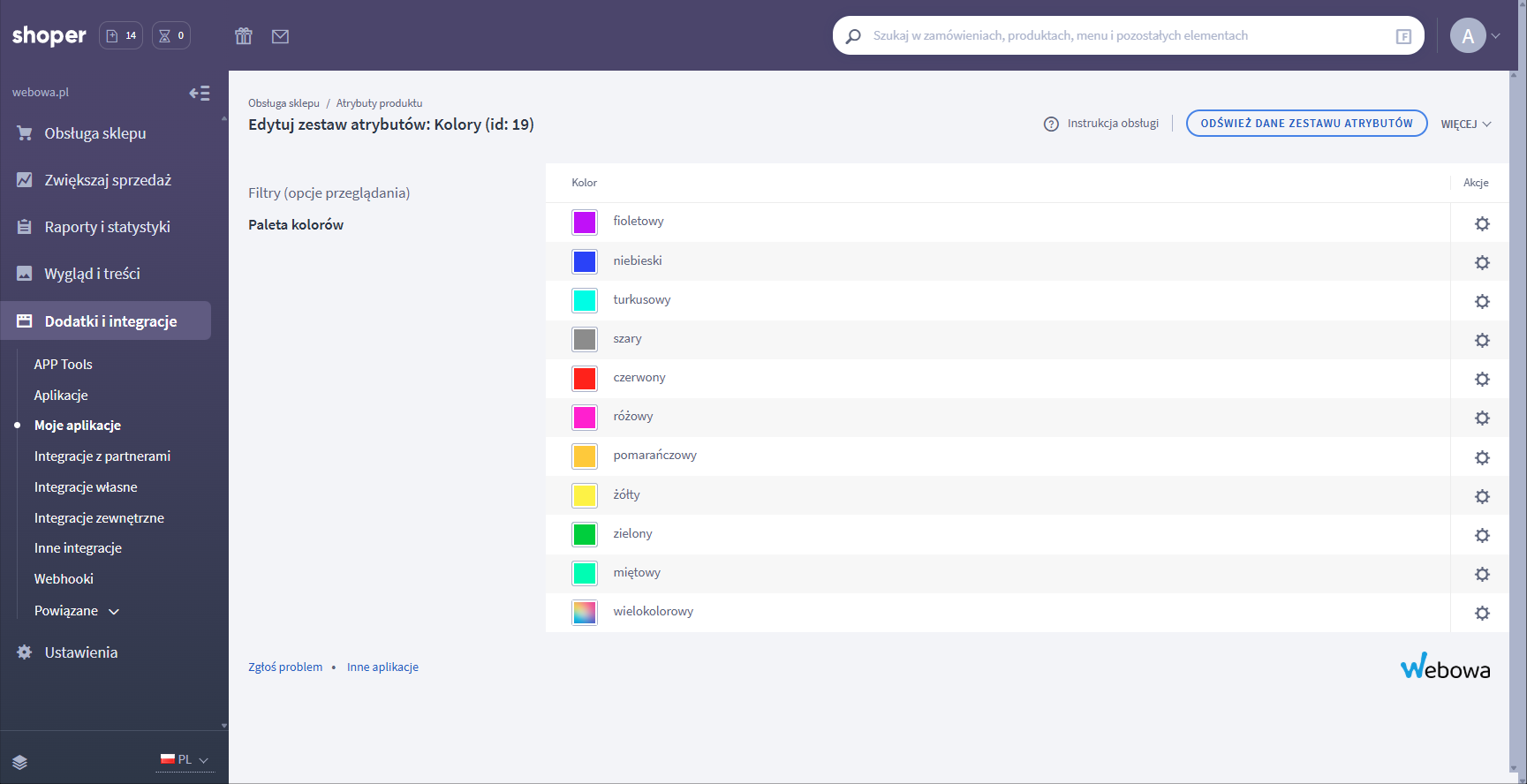The image size is (1527, 784).
Task: Open the envelope messages icon
Action: 280,36
